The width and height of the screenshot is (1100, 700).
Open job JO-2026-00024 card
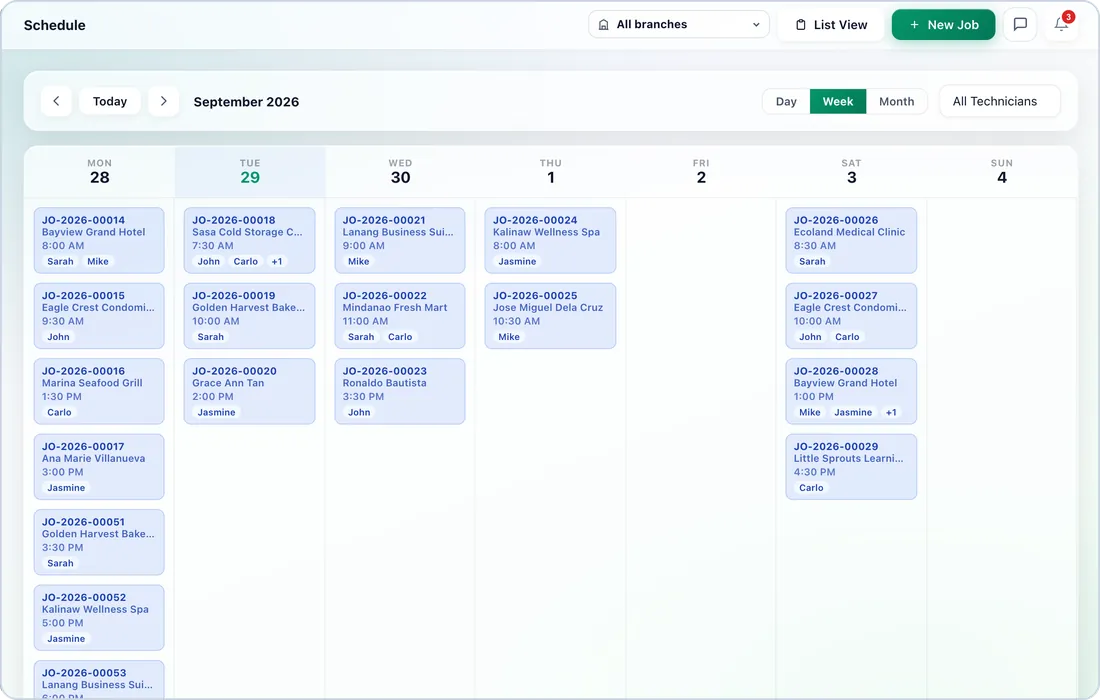[x=551, y=240]
